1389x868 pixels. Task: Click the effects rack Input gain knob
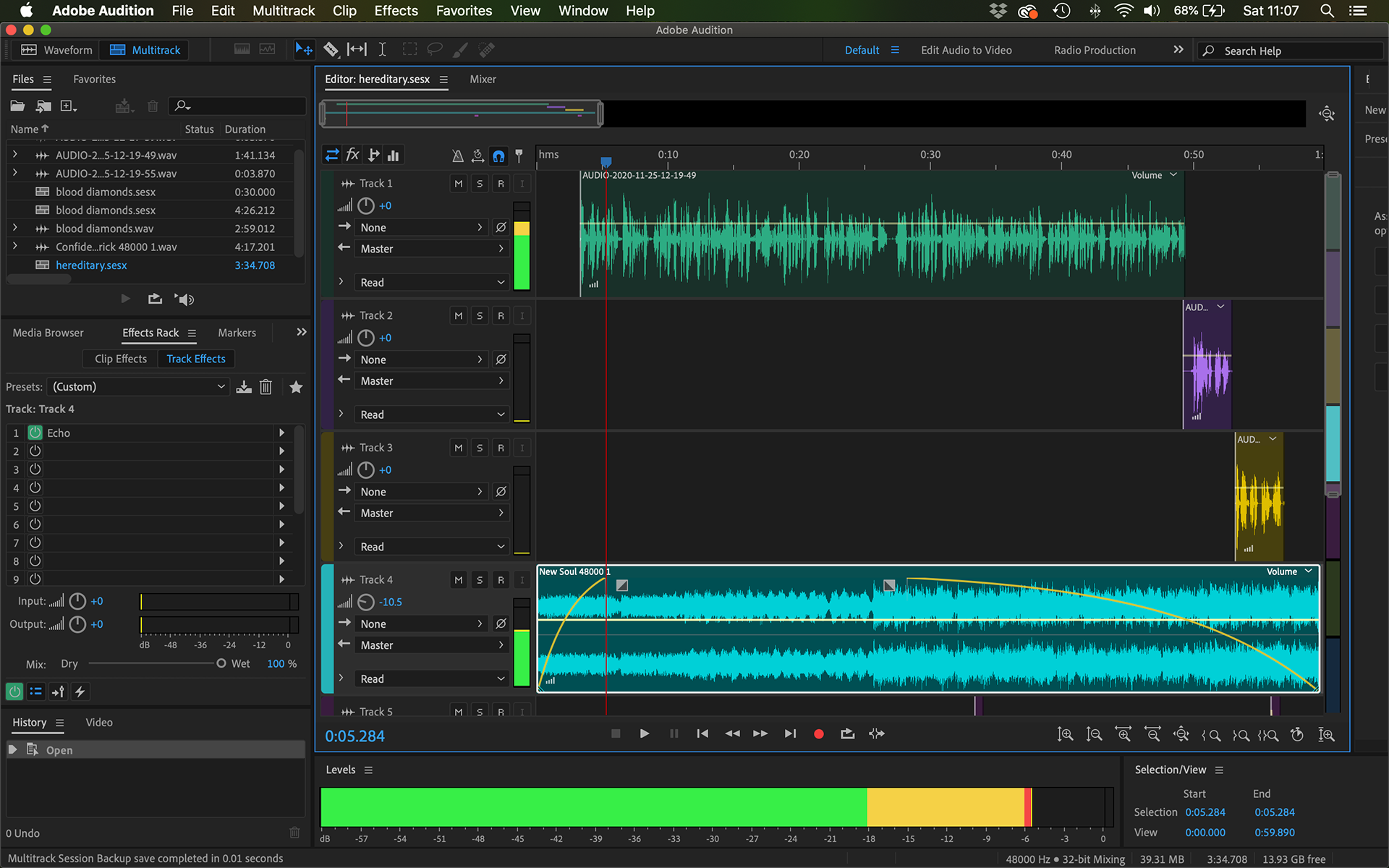click(x=77, y=601)
